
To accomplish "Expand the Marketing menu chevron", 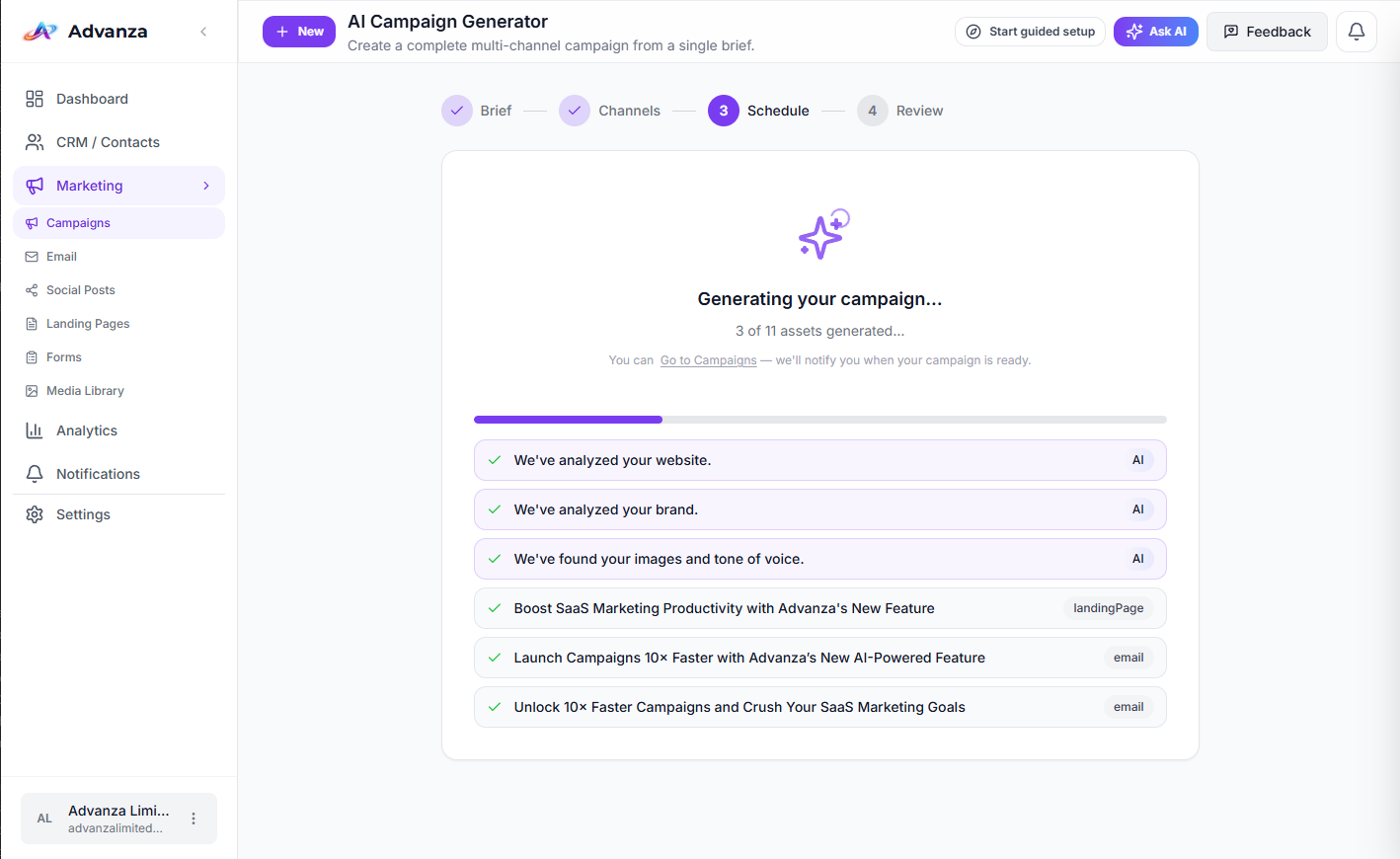I will pos(206,186).
